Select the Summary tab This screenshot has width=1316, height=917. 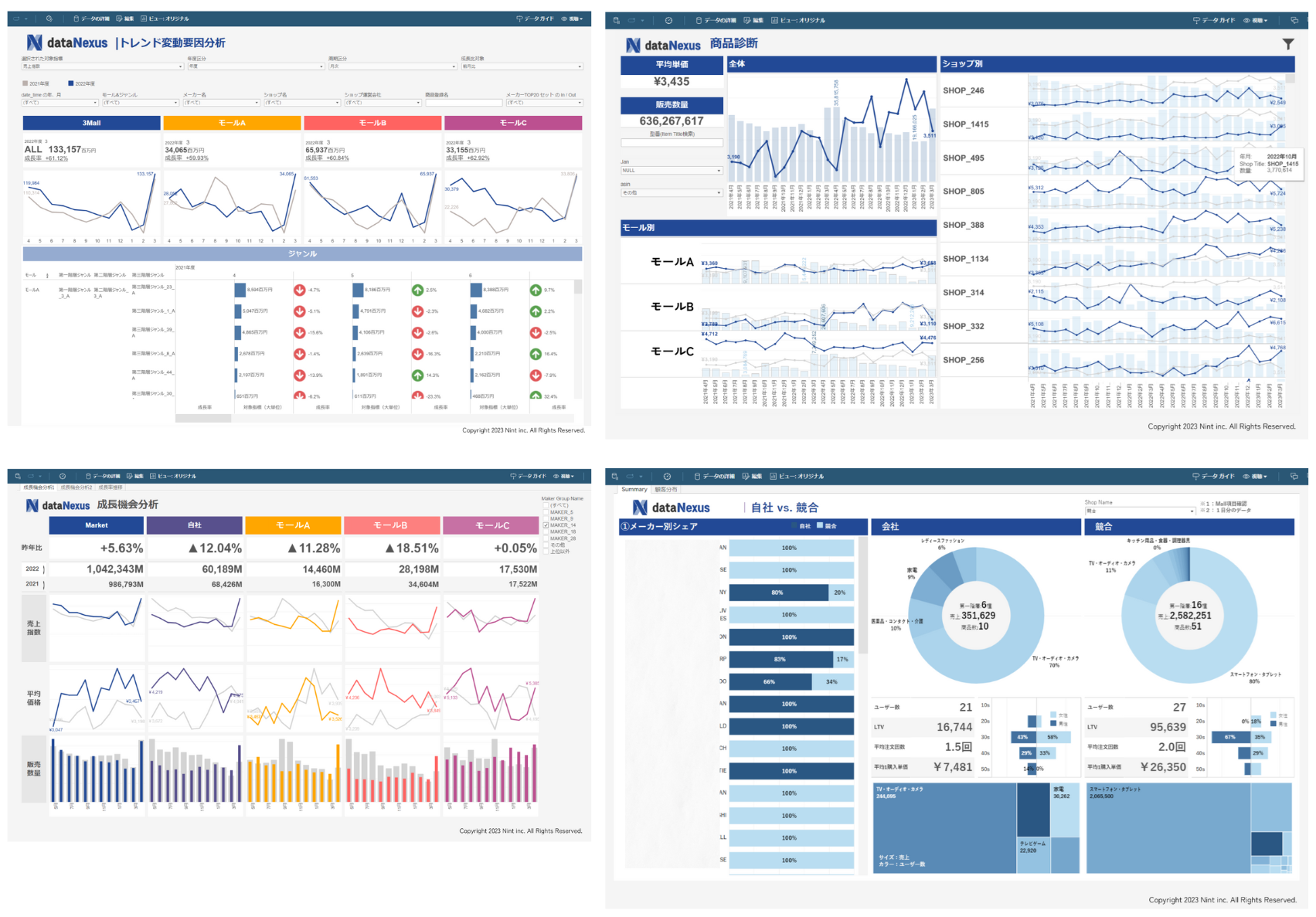click(x=634, y=489)
